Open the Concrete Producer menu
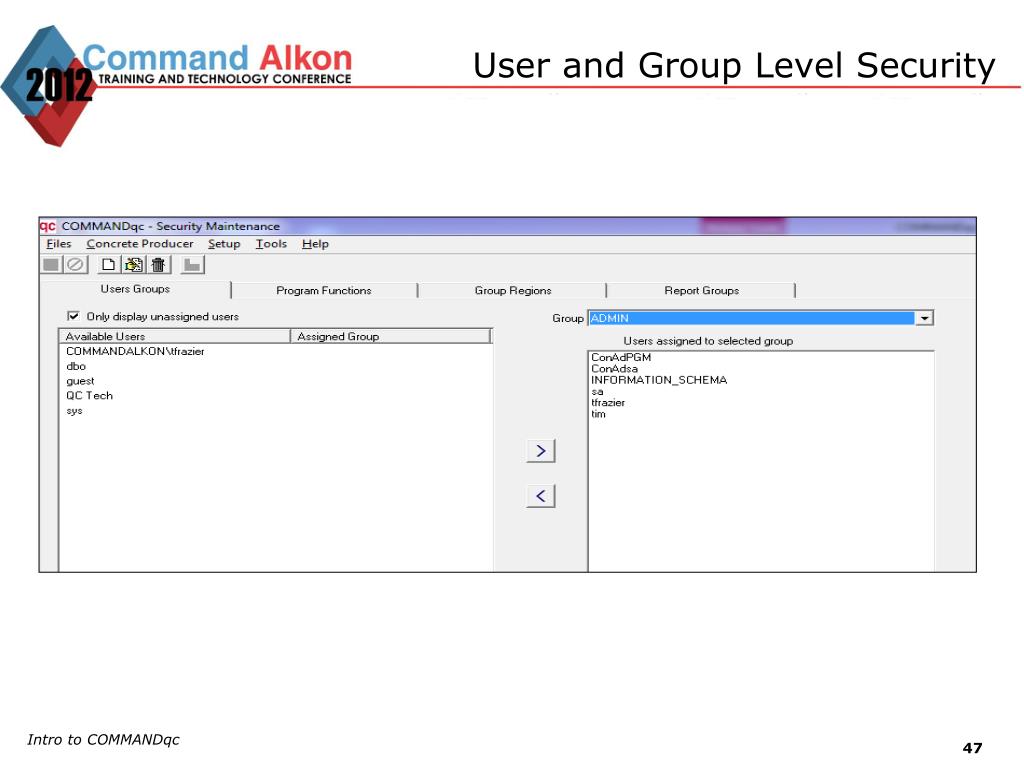 pos(140,244)
